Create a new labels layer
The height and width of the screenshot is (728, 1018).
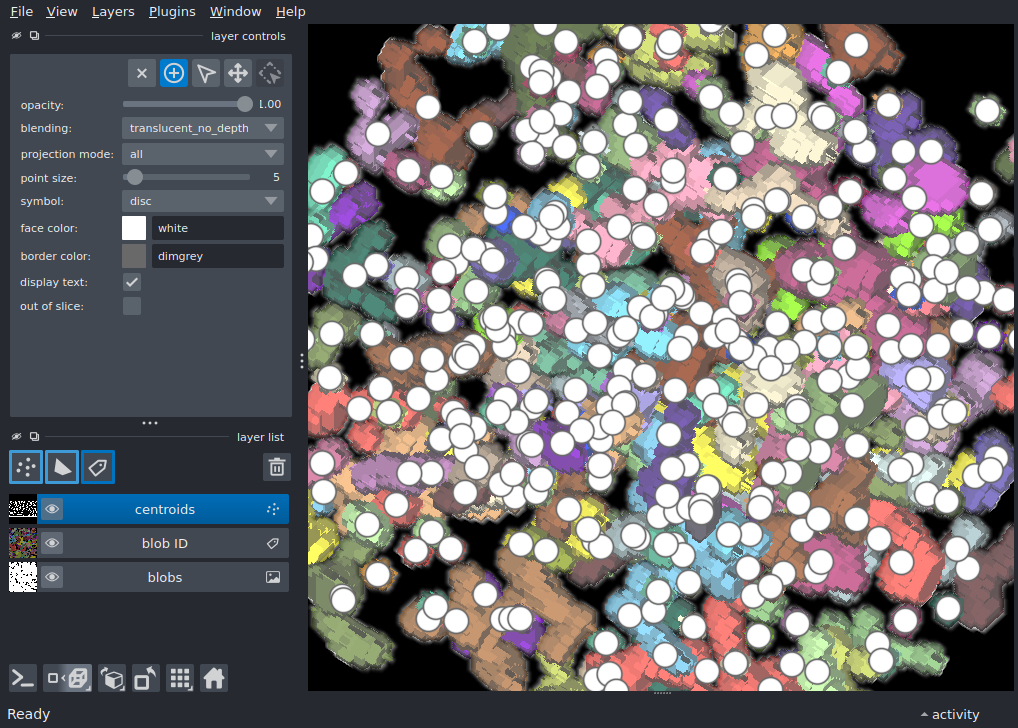[98, 467]
